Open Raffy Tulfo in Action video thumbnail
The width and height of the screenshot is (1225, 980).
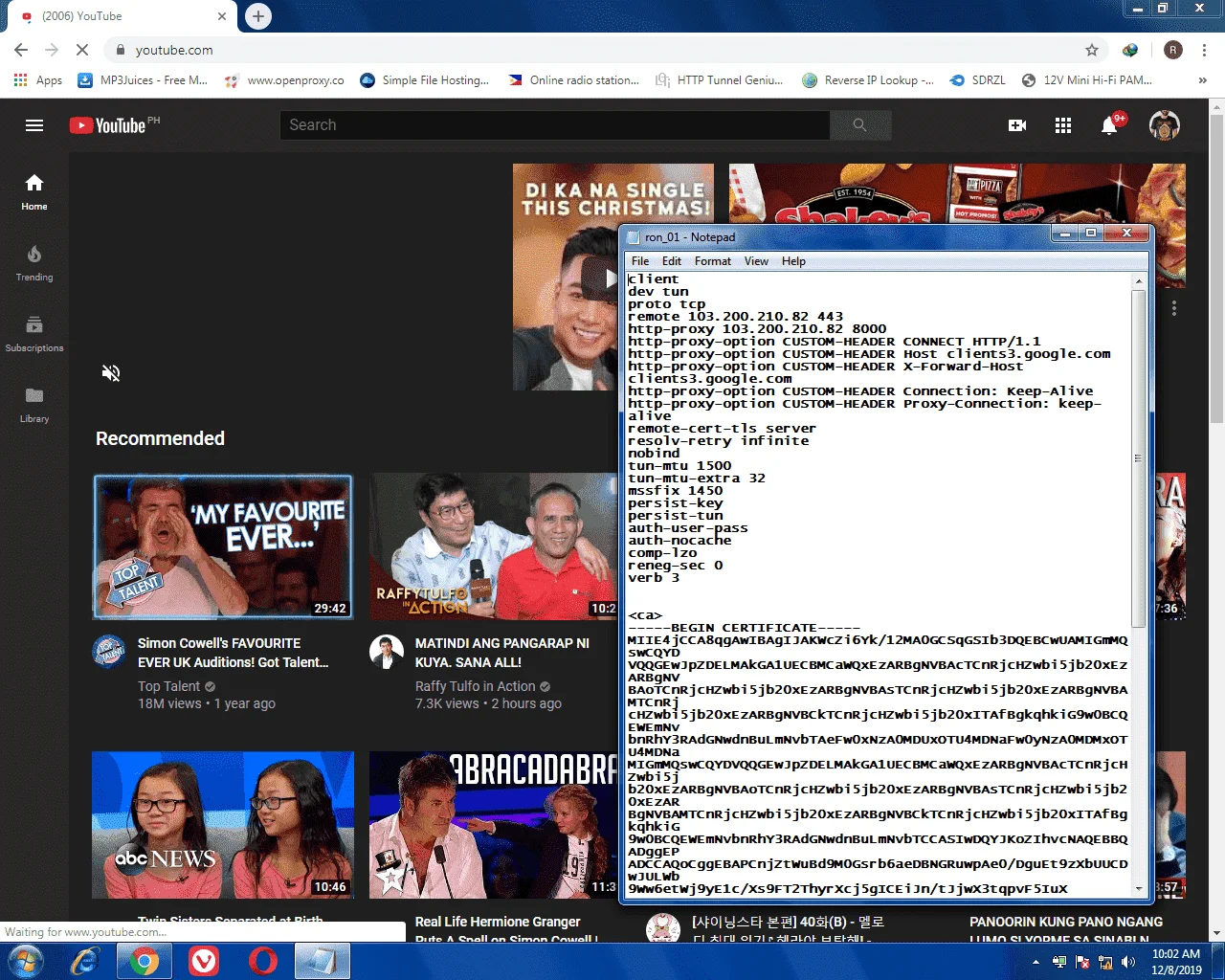click(494, 546)
